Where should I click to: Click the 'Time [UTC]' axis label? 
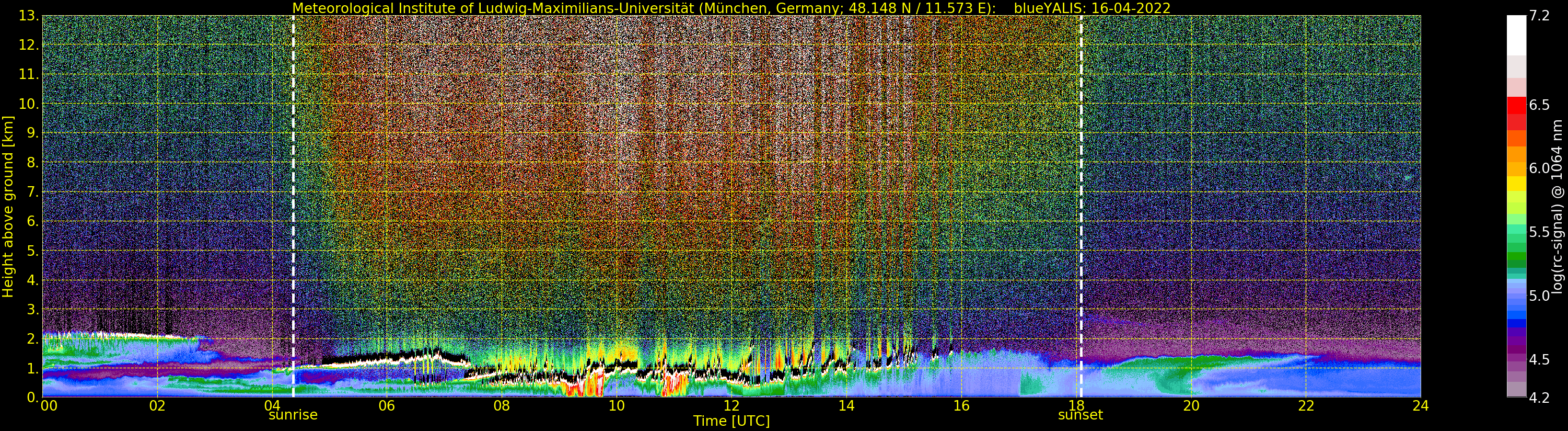(731, 421)
